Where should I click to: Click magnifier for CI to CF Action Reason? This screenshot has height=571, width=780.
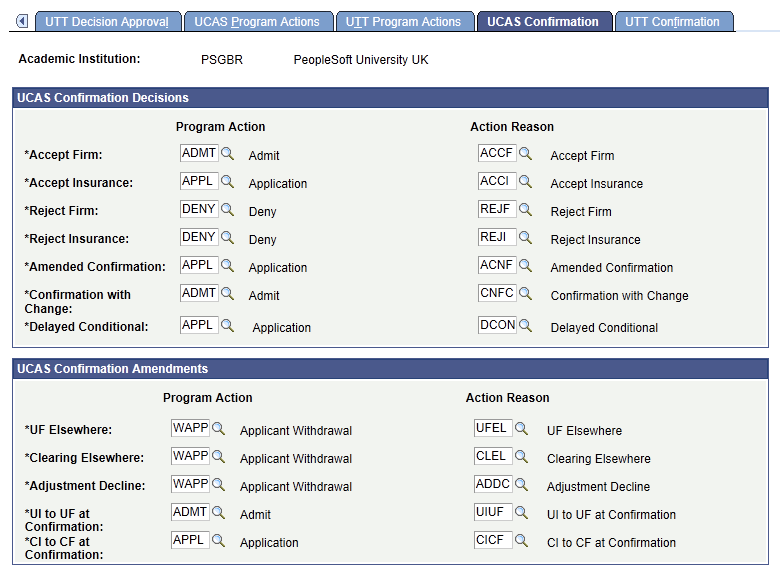tap(521, 541)
